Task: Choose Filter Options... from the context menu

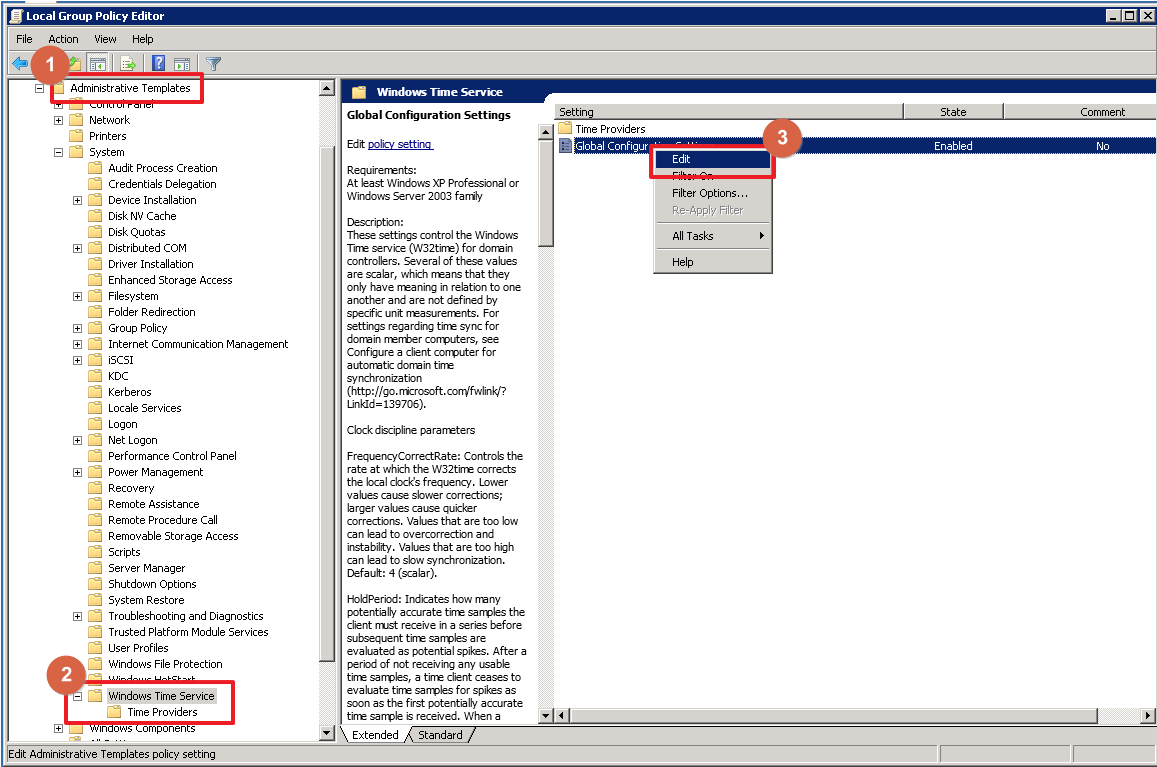Action: tap(712, 193)
